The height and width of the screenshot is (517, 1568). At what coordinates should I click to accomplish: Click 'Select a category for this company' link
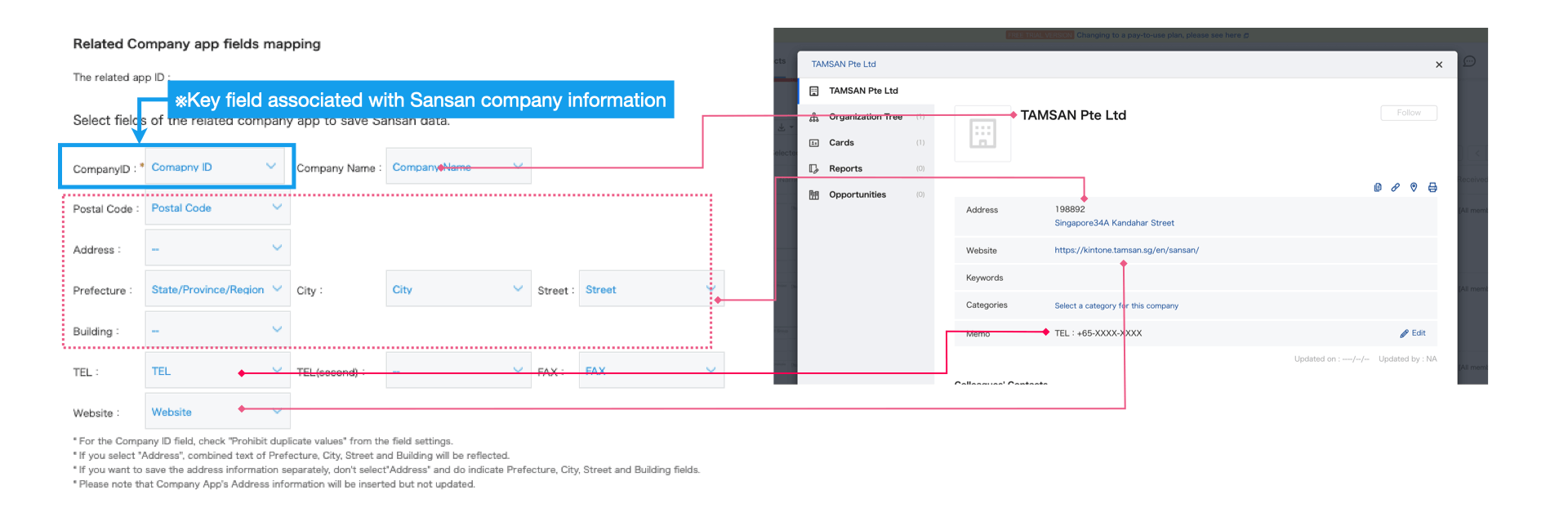pyautogui.click(x=1116, y=305)
